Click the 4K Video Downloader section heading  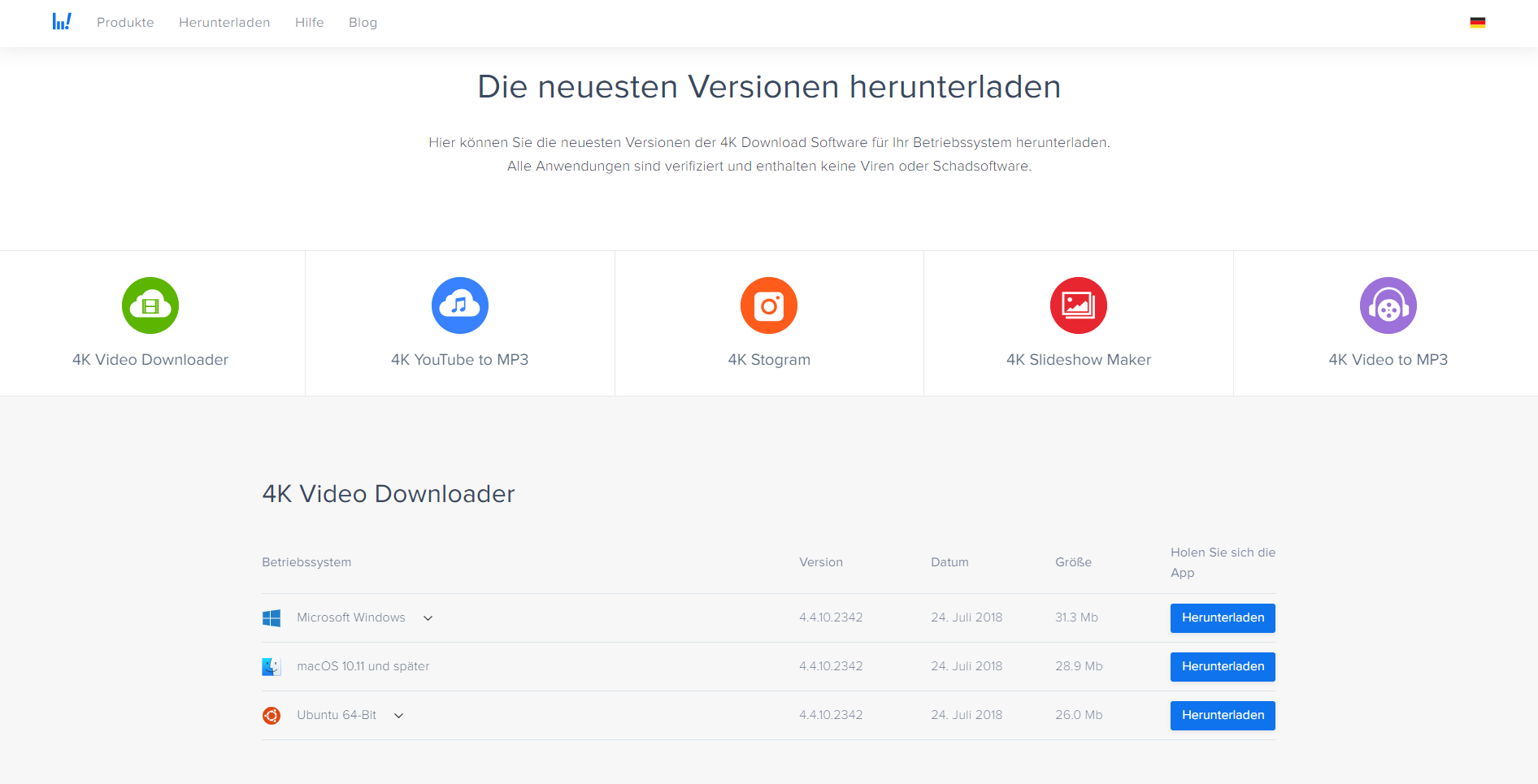389,494
